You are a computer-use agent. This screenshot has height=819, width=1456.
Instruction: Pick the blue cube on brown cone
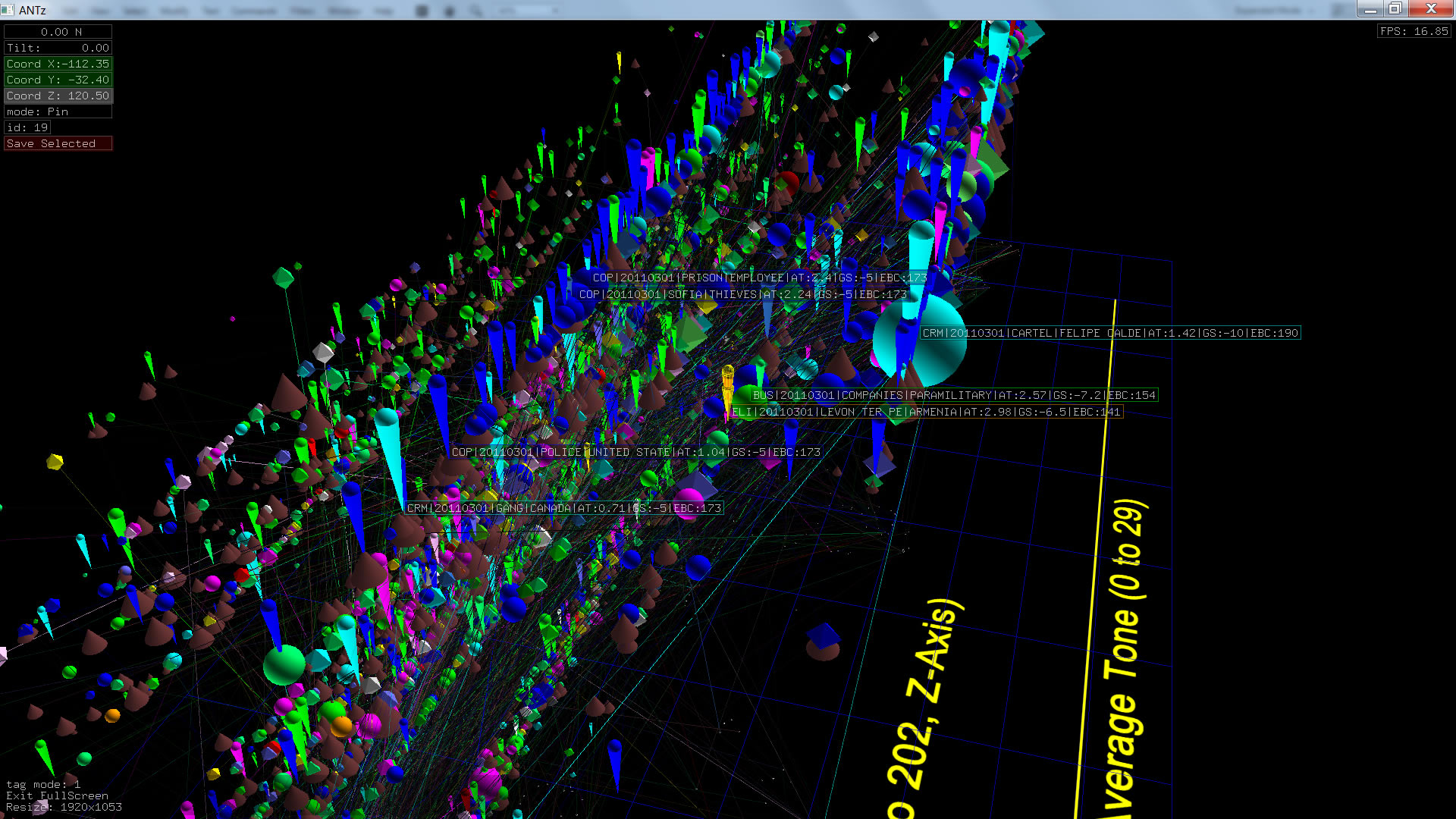pos(823,635)
